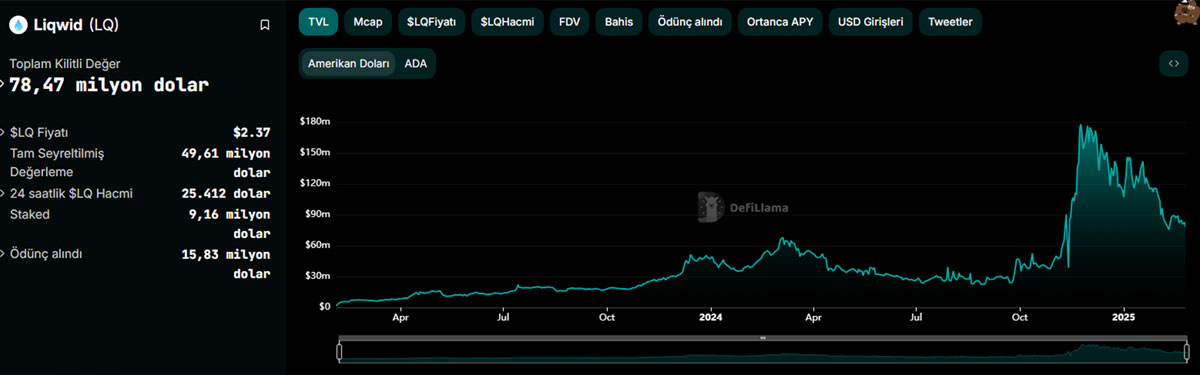
Task: Enable the $LQFiyatı chart series
Action: click(431, 21)
